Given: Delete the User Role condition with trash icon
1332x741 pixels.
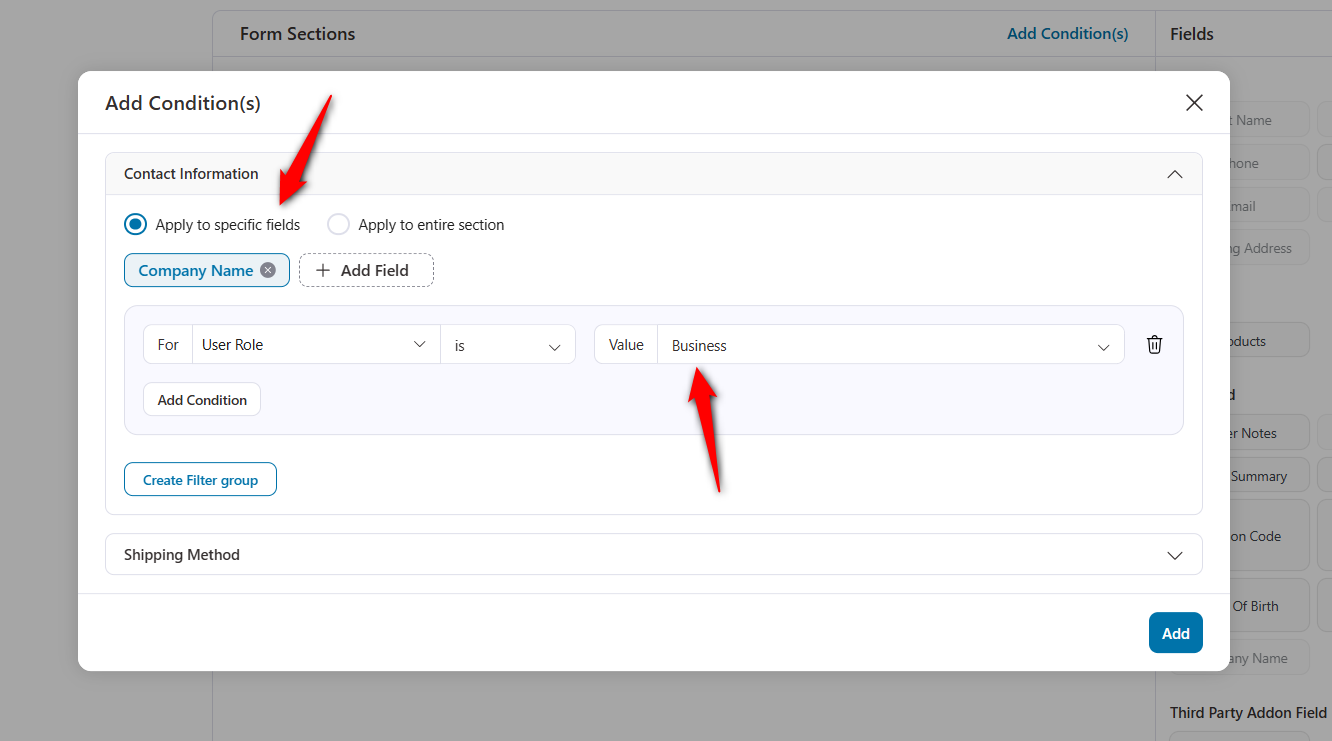Looking at the screenshot, I should pyautogui.click(x=1154, y=345).
